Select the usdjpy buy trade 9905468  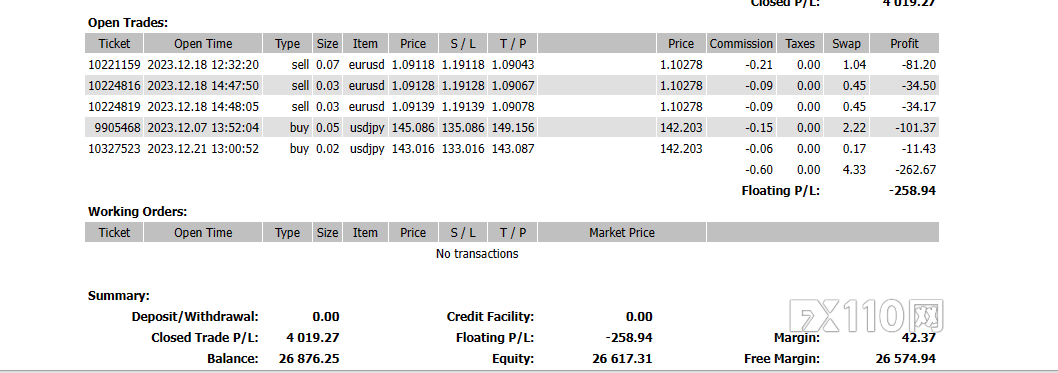pyautogui.click(x=512, y=127)
